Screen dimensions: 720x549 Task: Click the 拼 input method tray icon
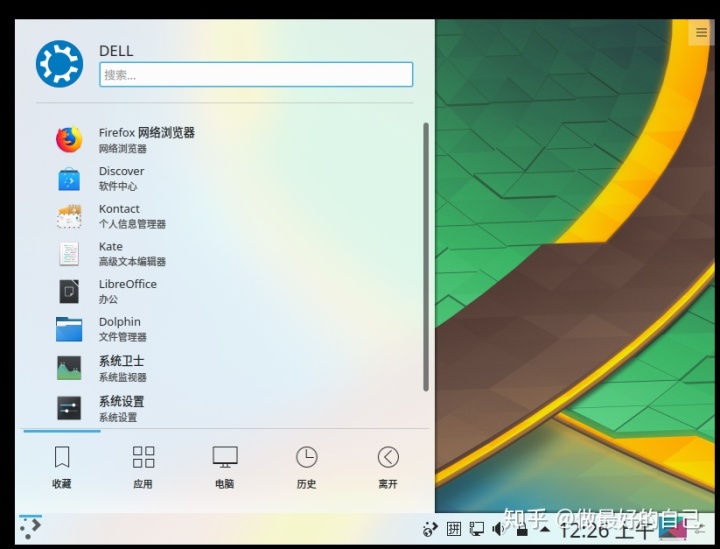(454, 529)
